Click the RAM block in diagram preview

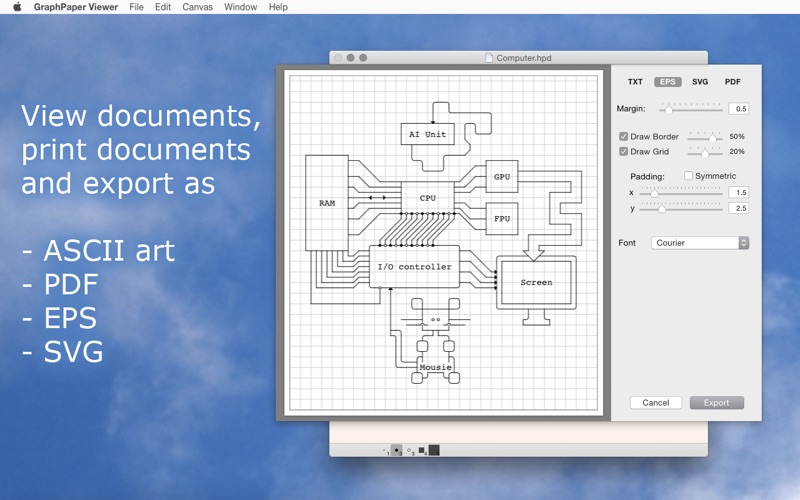tap(327, 203)
